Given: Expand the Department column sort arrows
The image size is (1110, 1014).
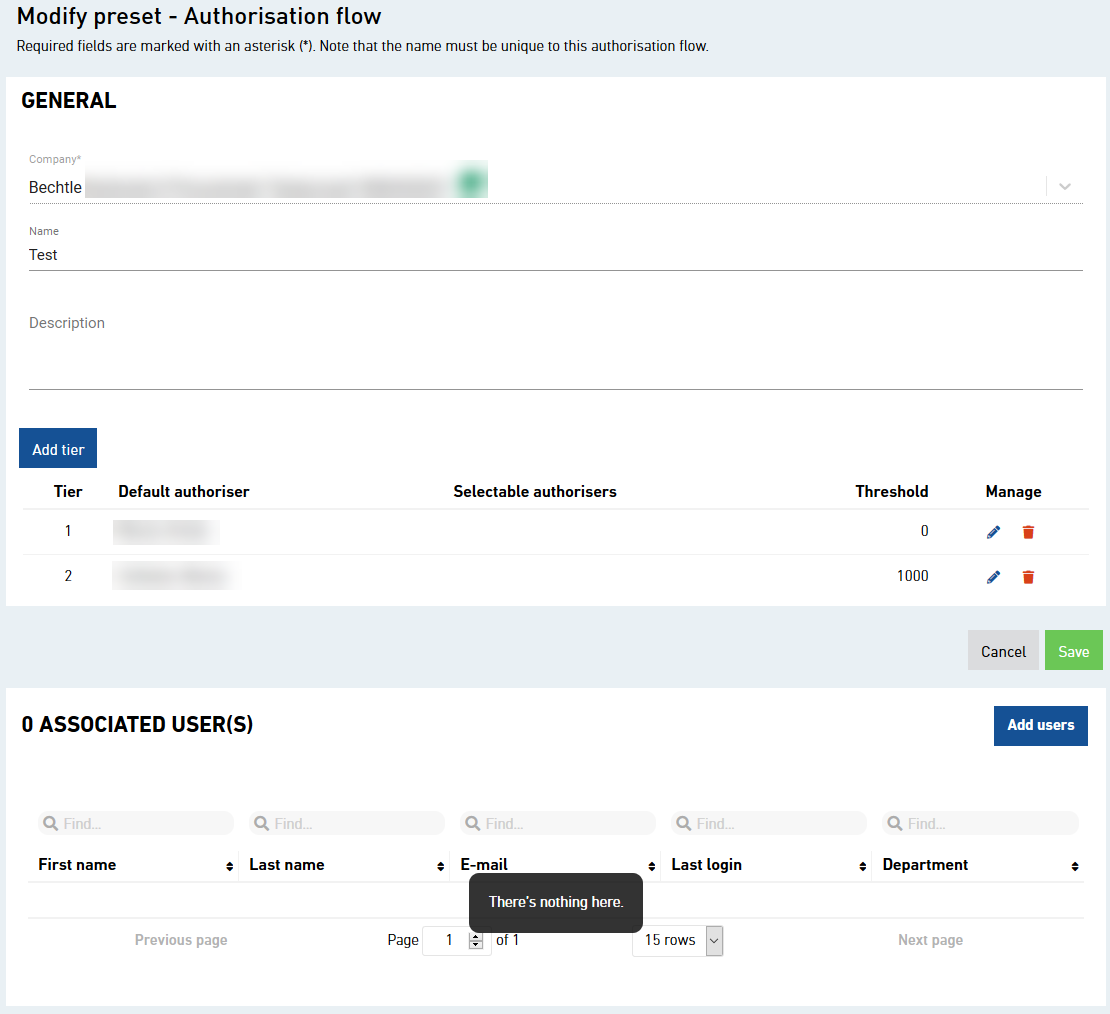Looking at the screenshot, I should click(1075, 865).
